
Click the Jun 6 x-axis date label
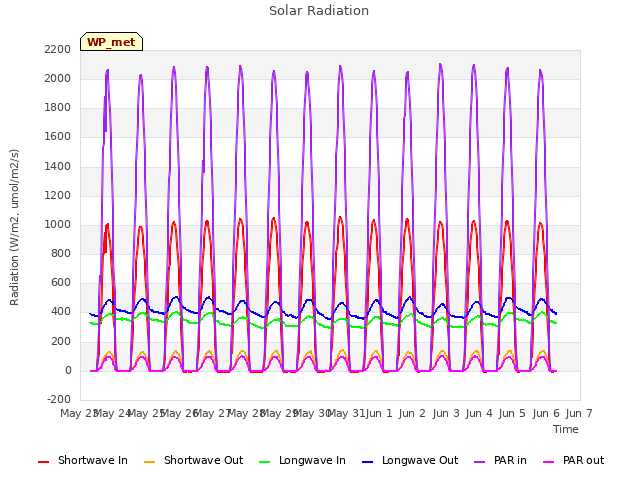546,413
